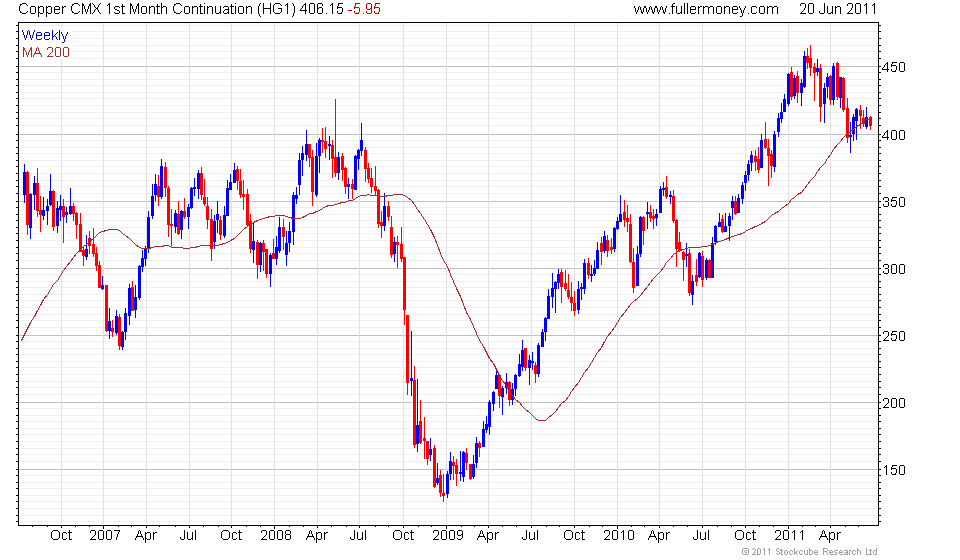
Task: Click the 2007 year marker on time axis
Action: 105,536
